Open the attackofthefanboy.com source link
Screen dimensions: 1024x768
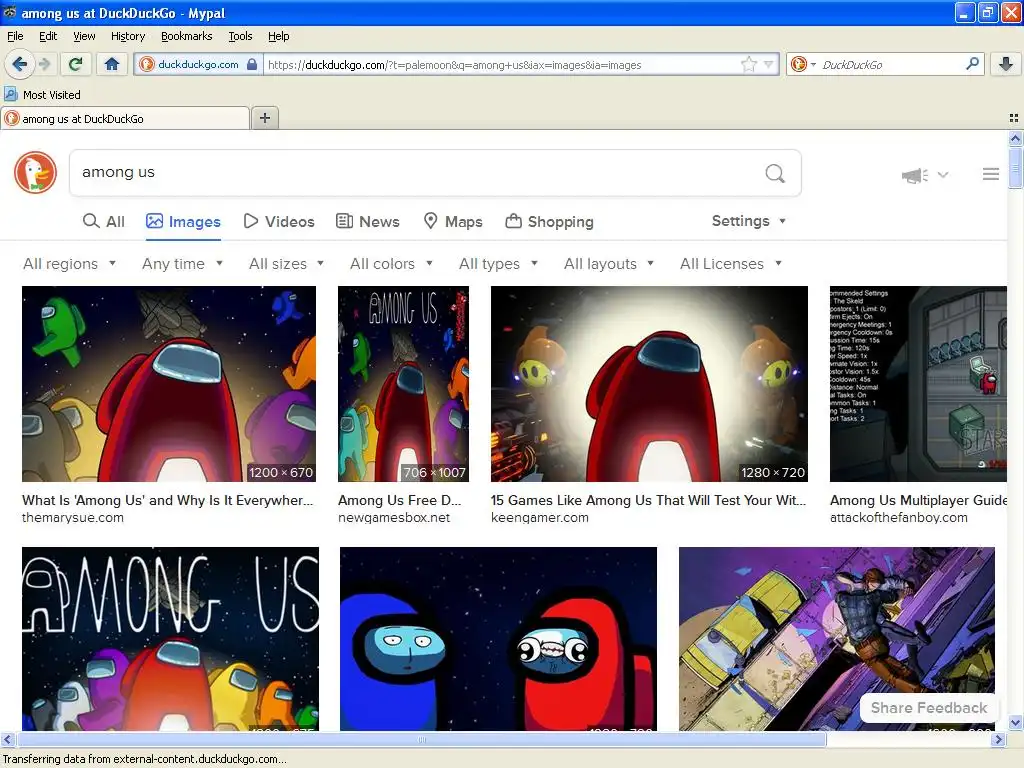[899, 518]
